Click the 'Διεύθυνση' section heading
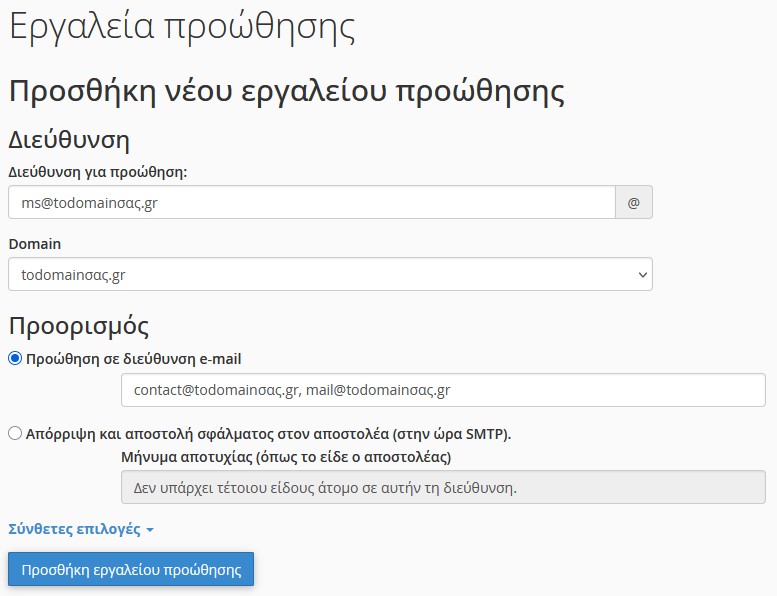 tap(69, 139)
